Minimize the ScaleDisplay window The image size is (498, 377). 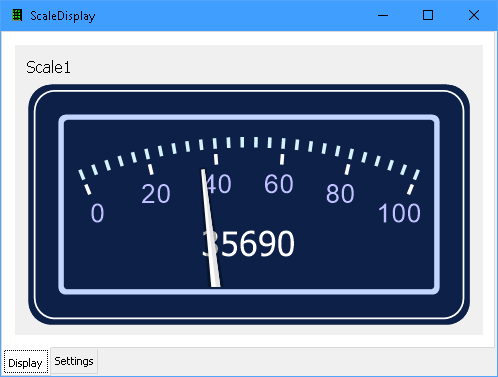click(383, 15)
